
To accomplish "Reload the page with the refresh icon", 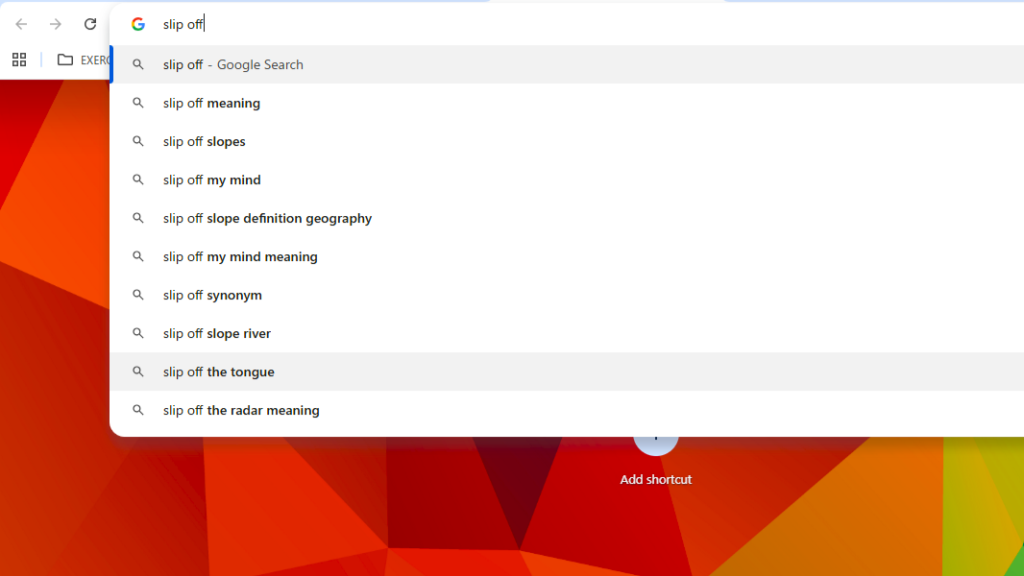I will (x=90, y=24).
